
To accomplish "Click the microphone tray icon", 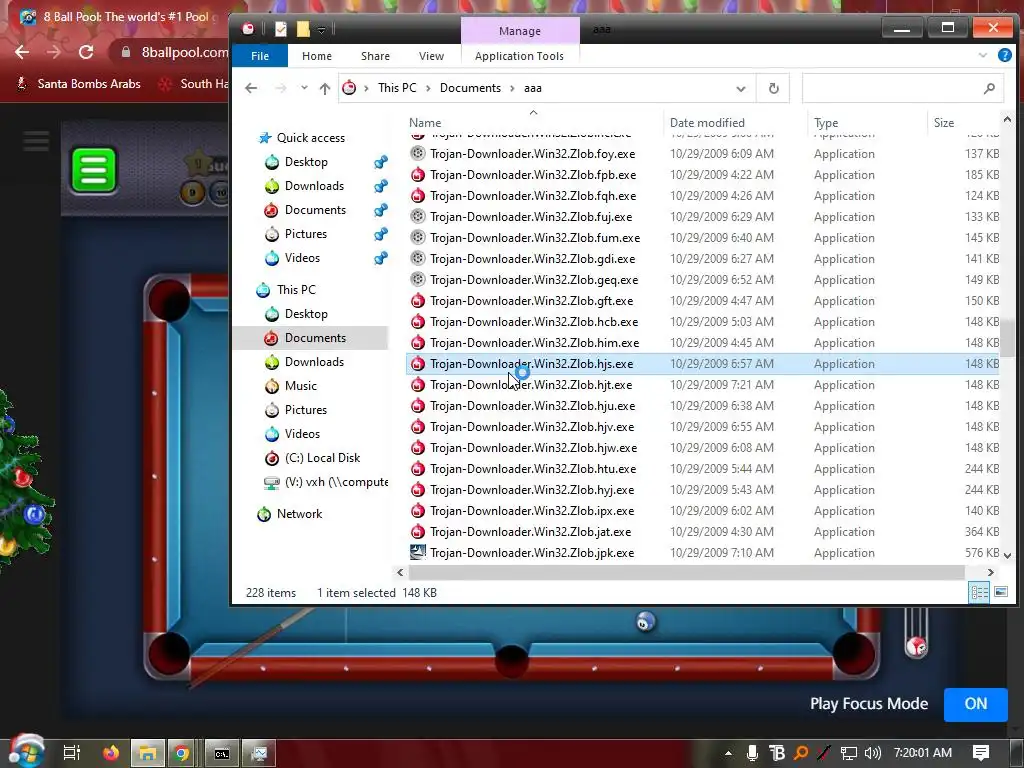I will pos(752,753).
